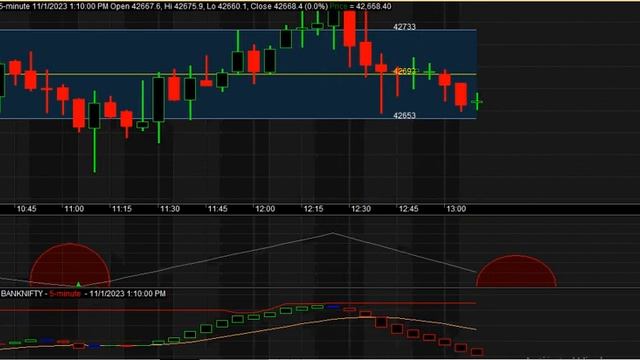Viewport: 640px width, 360px height.
Task: Click the Close 42668.4 value in header
Action: [x=276, y=7]
